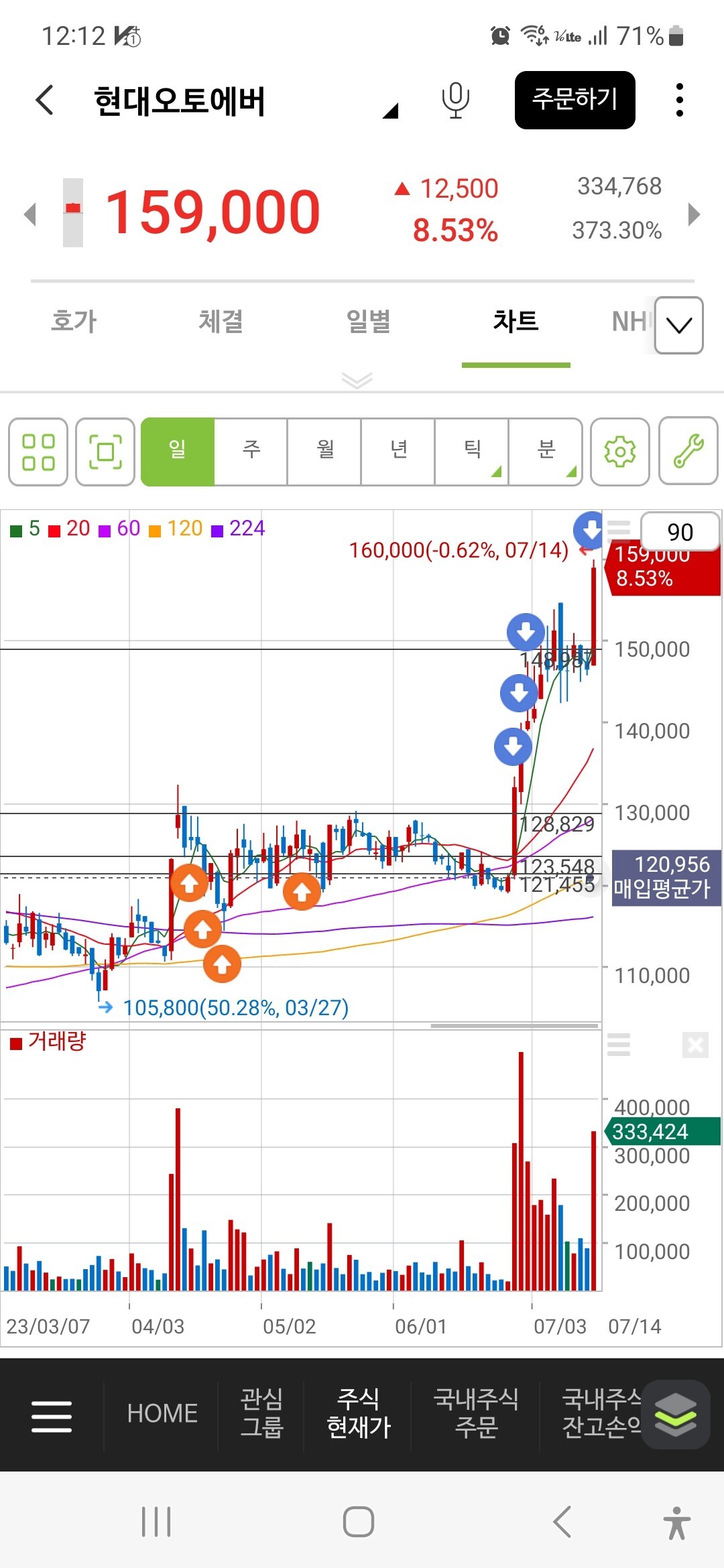Tap the red 159,000 current price tag

click(x=664, y=570)
